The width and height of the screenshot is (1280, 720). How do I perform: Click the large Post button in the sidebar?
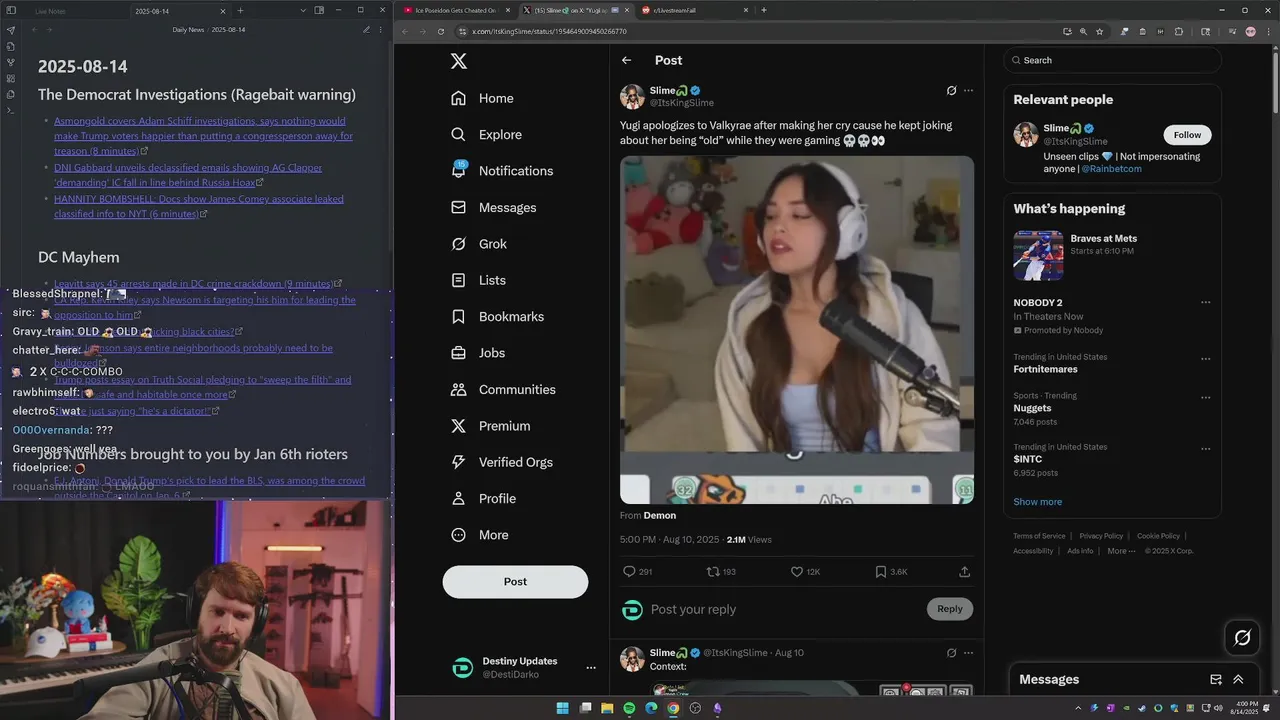point(515,582)
